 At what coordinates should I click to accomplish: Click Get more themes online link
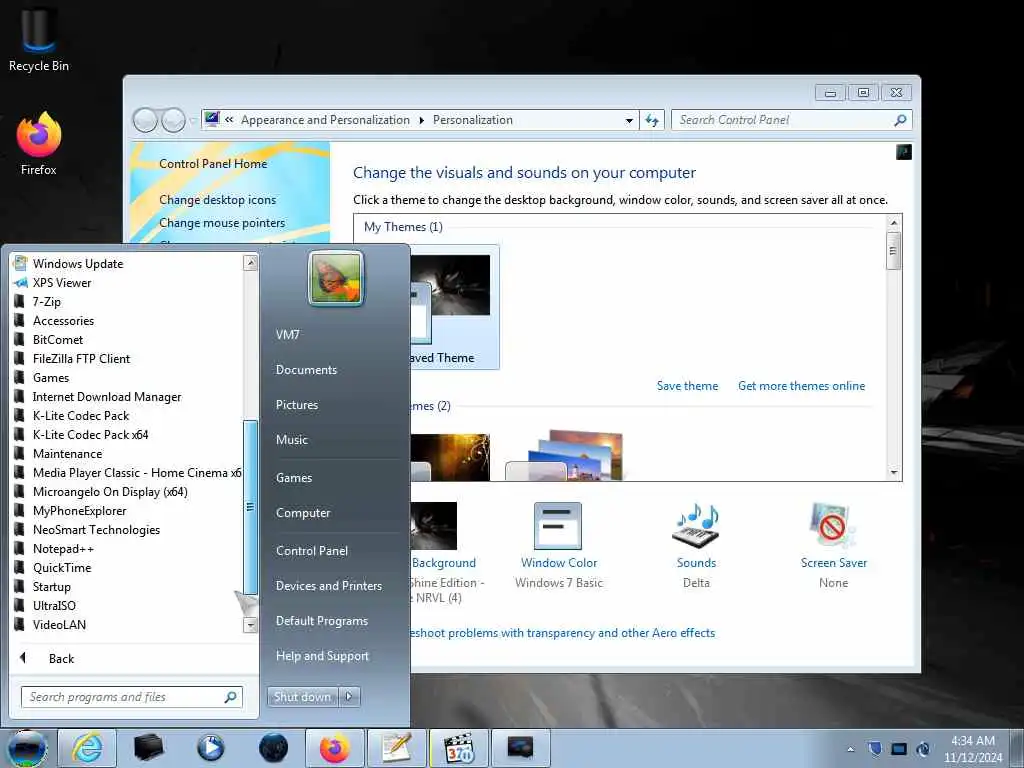[x=801, y=386]
